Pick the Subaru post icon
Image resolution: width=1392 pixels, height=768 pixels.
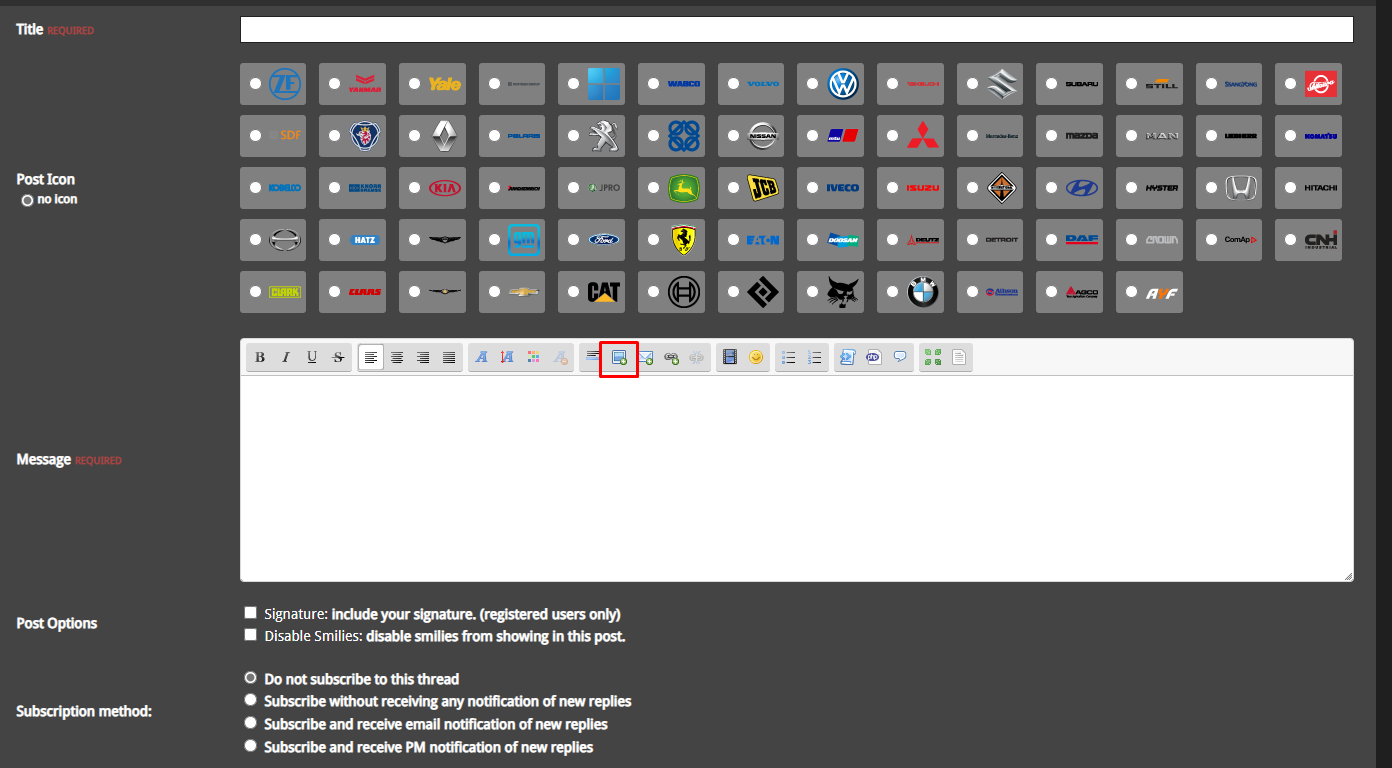point(1052,84)
